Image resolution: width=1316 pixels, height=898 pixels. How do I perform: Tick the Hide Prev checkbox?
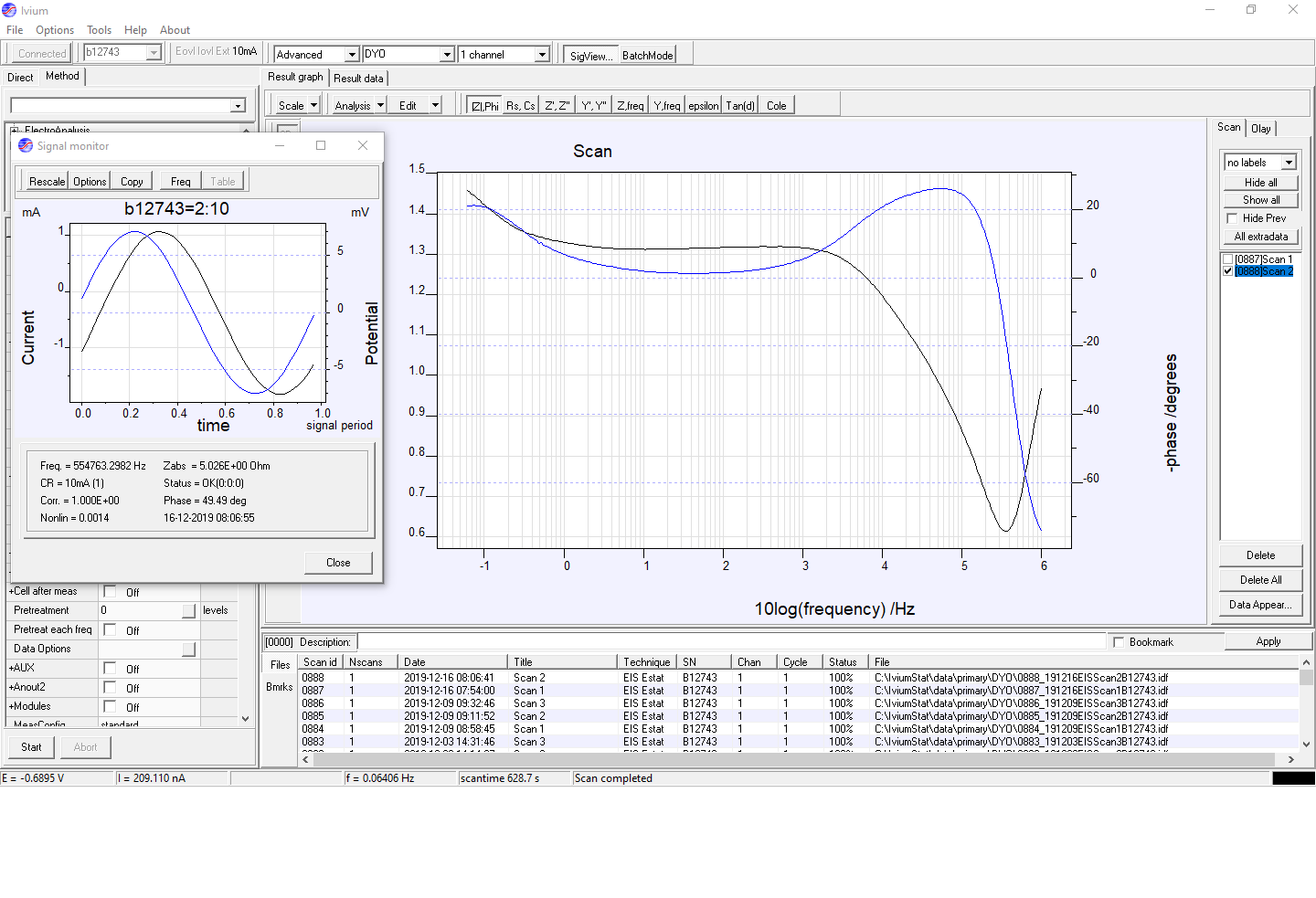point(1232,218)
